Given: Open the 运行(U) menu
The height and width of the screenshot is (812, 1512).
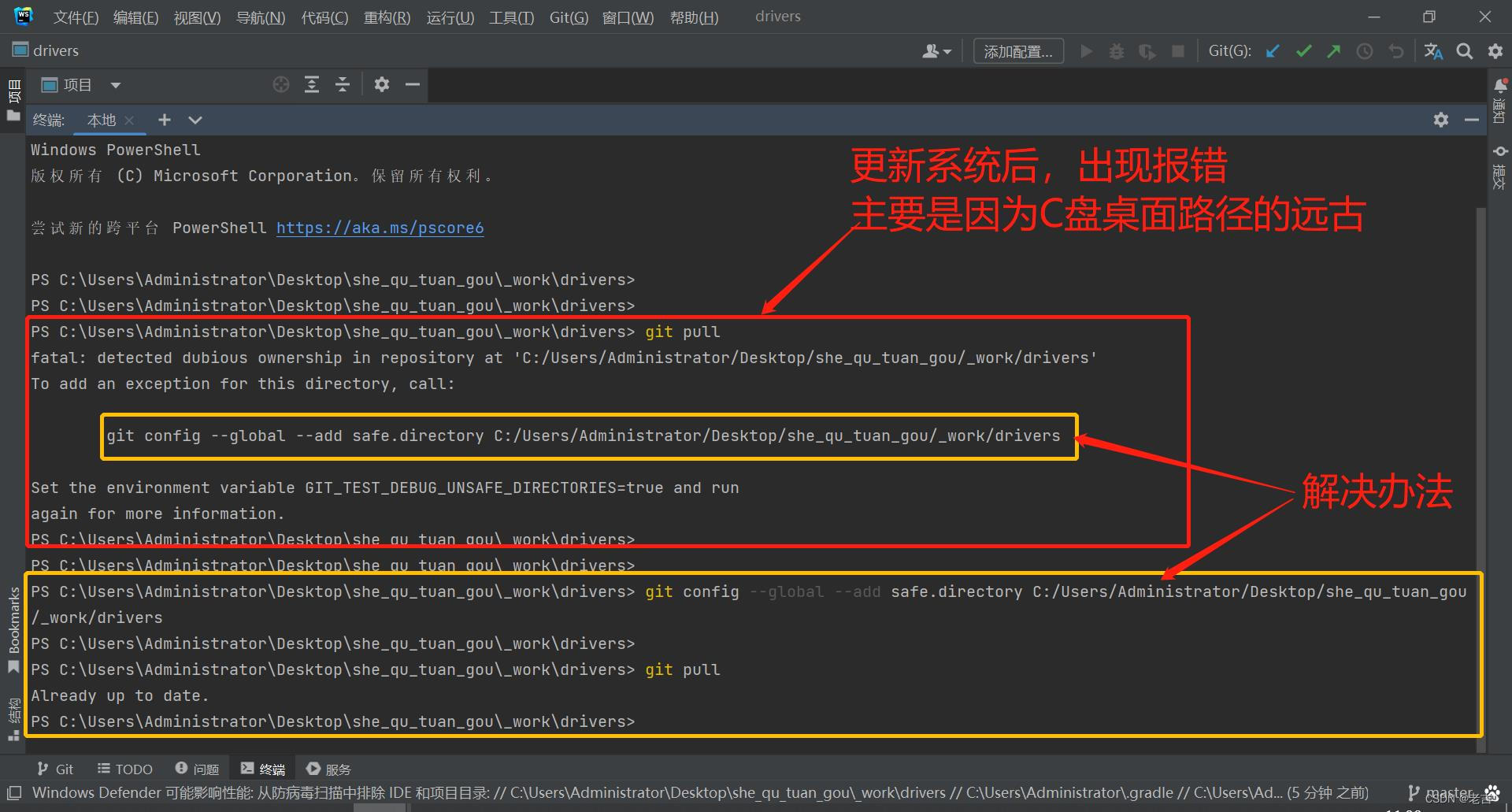Looking at the screenshot, I should [450, 17].
